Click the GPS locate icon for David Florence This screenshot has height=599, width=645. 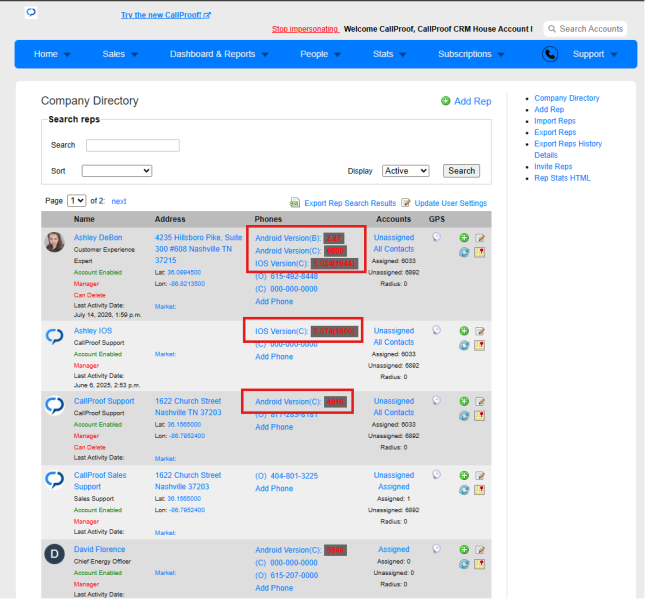(436, 549)
